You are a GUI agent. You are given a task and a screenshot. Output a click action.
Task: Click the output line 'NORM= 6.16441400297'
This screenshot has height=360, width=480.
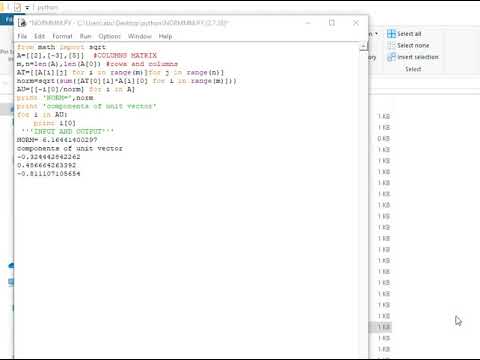(x=57, y=140)
